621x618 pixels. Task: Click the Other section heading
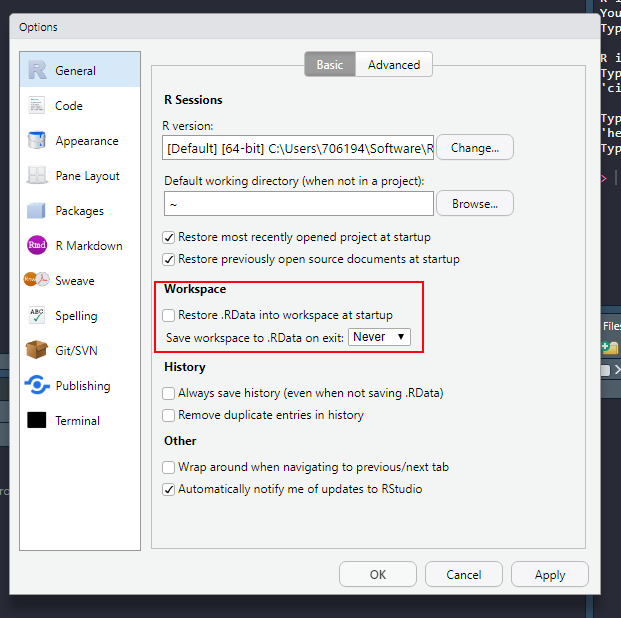180,441
